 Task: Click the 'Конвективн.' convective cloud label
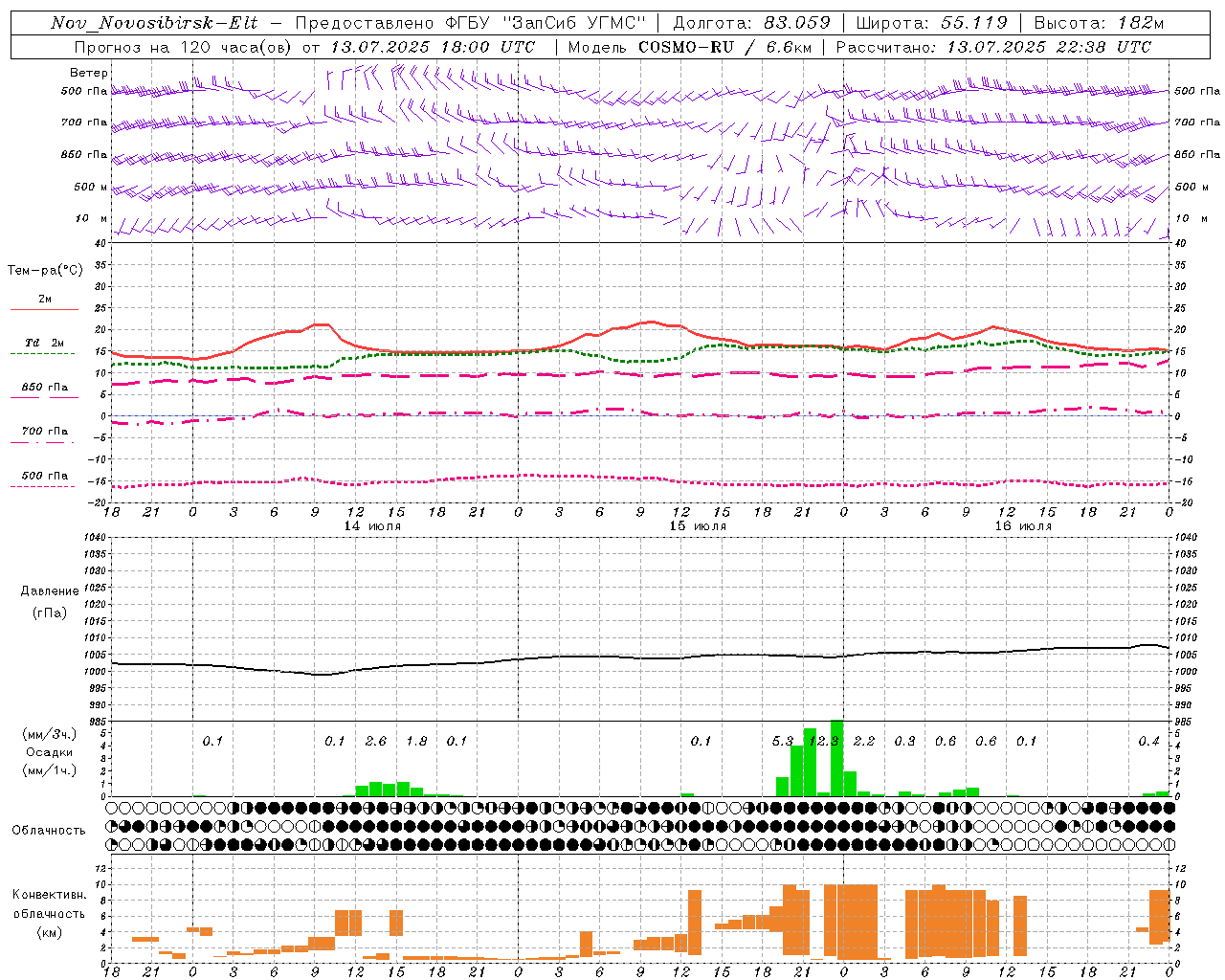[49, 894]
